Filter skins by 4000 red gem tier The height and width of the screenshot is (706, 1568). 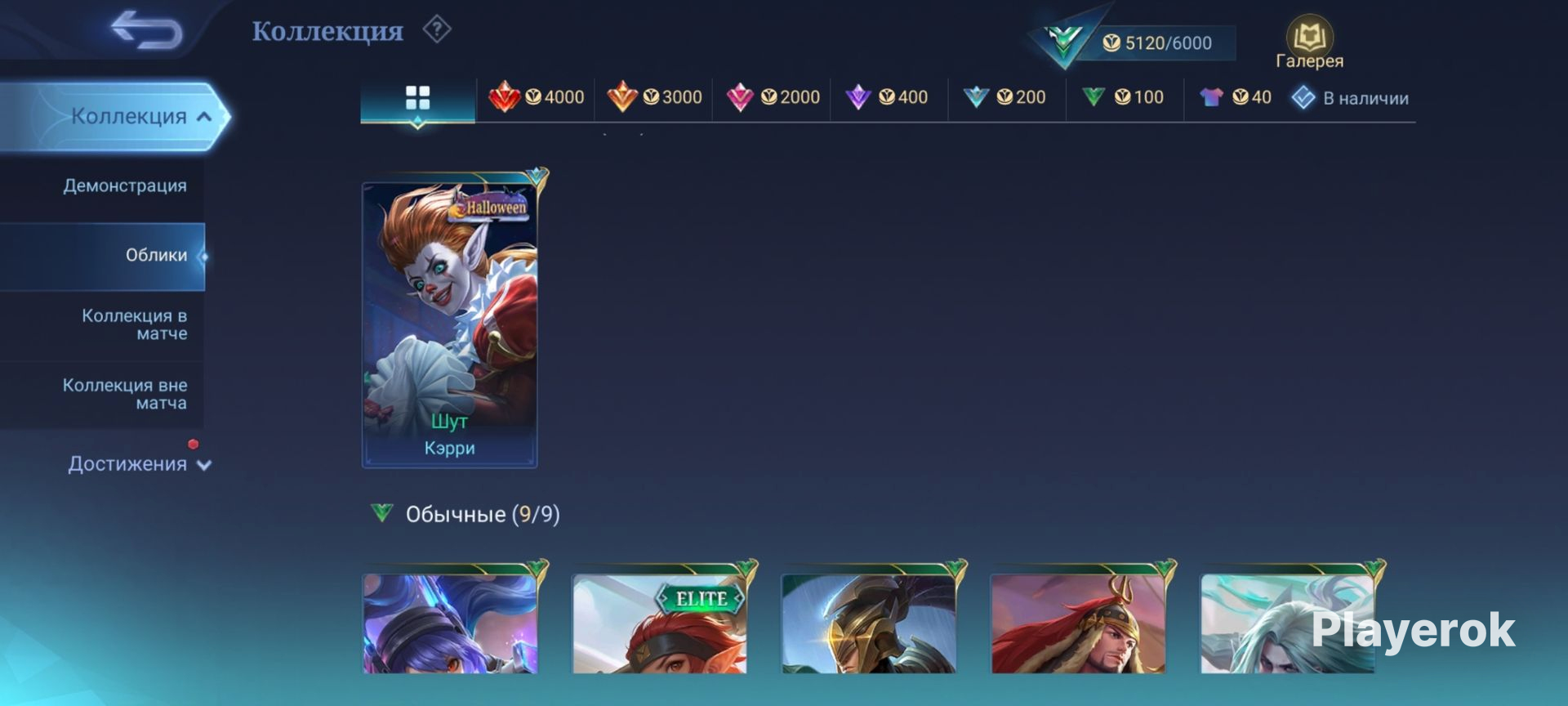pyautogui.click(x=537, y=97)
